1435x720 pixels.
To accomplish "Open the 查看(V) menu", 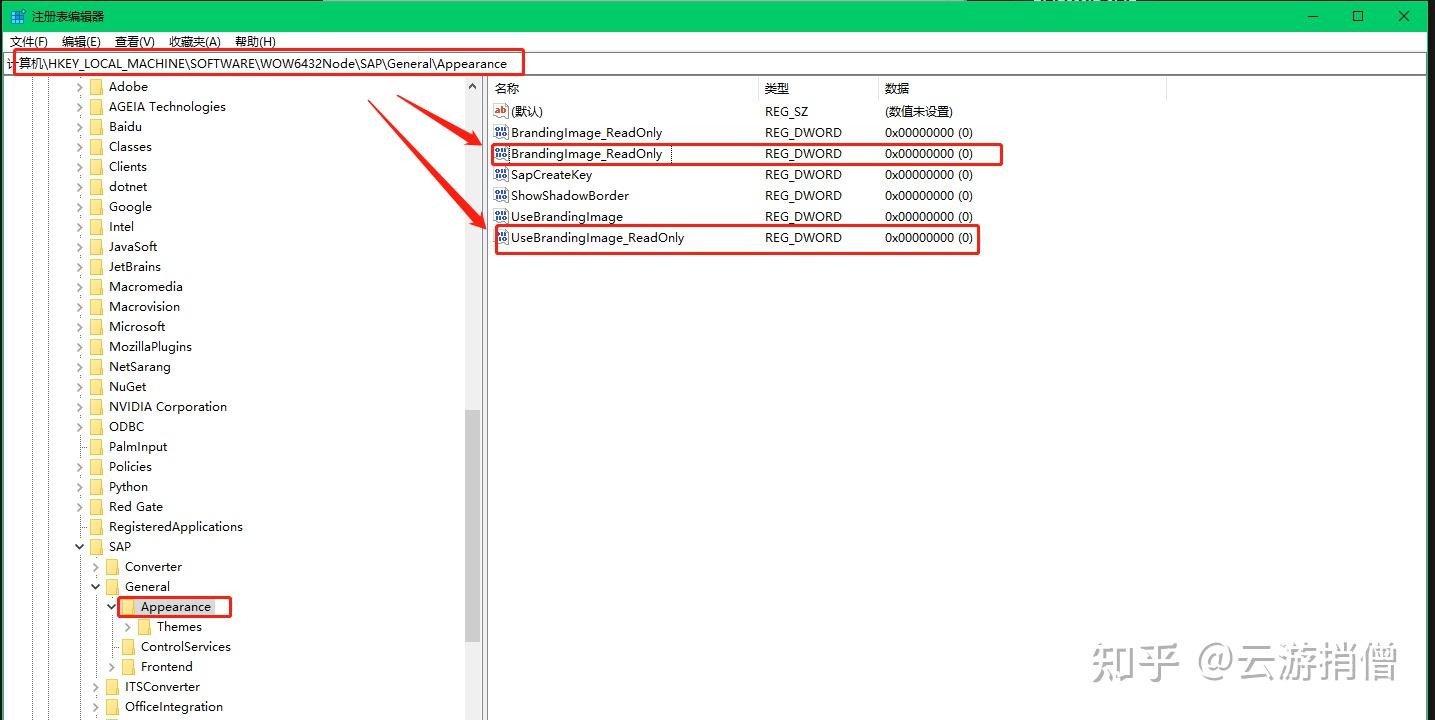I will 134,41.
